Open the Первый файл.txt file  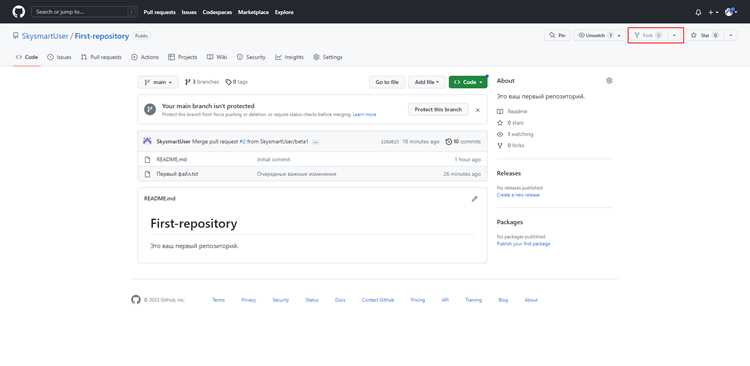(x=177, y=174)
